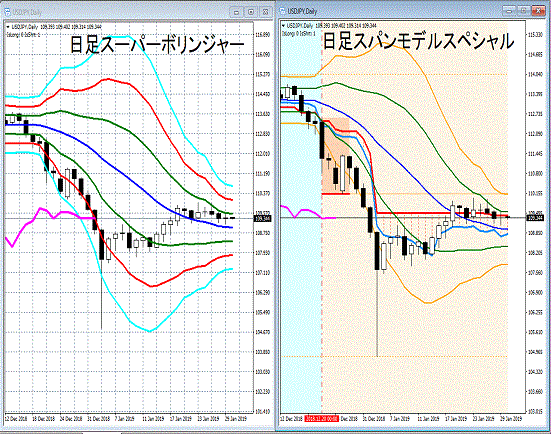Maximize the left USDJPY chart window

[251, 12]
